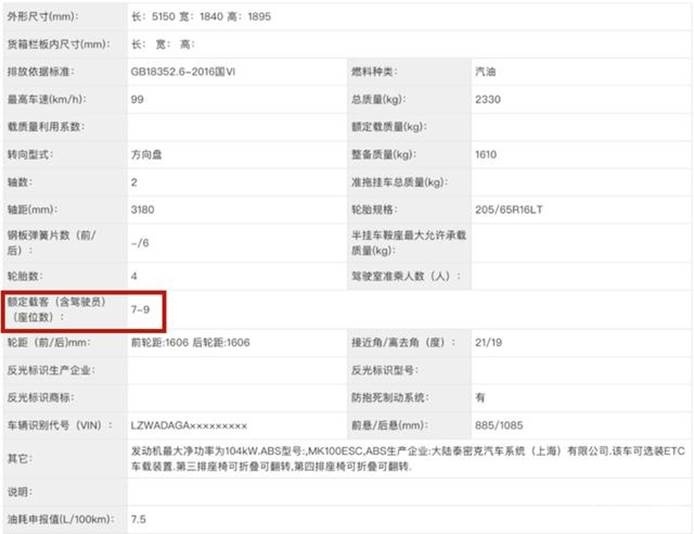Viewport: 694px width, 534px height.
Task: Select the 油耗申报值(L/100km) label
Action: coord(61,519)
